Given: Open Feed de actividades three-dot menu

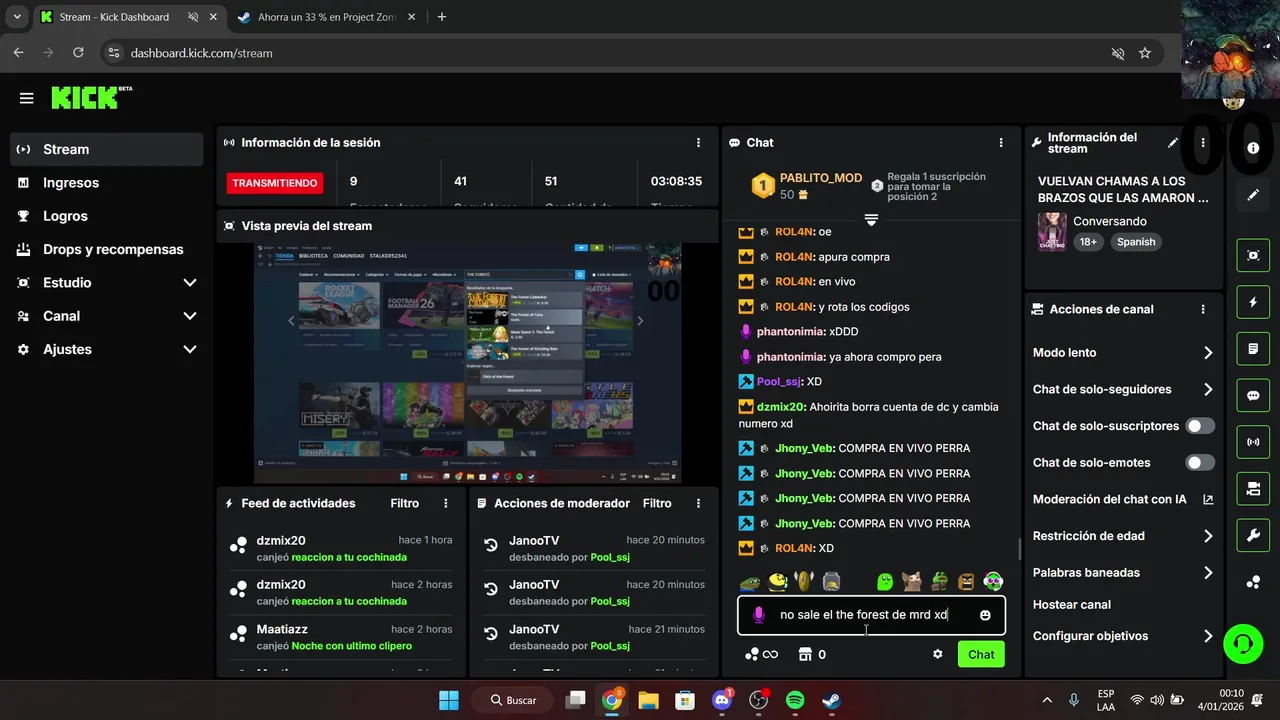Looking at the screenshot, I should coord(446,503).
